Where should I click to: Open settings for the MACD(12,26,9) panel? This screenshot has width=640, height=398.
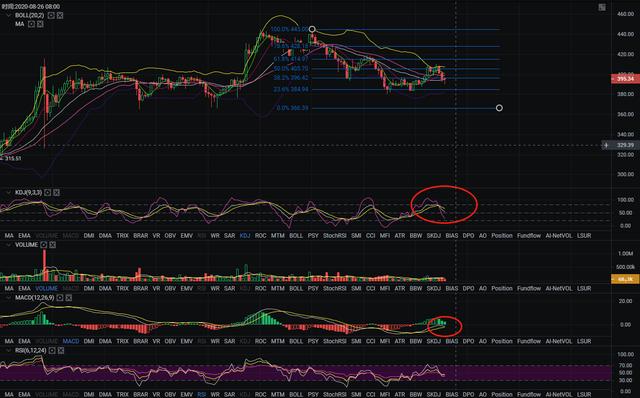click(60, 298)
